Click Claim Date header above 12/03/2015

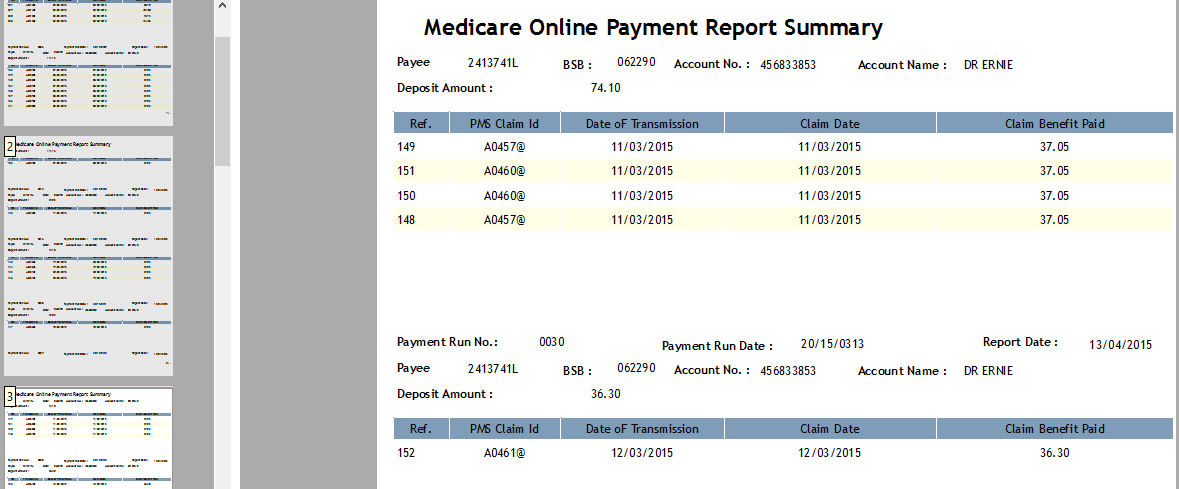tap(829, 429)
